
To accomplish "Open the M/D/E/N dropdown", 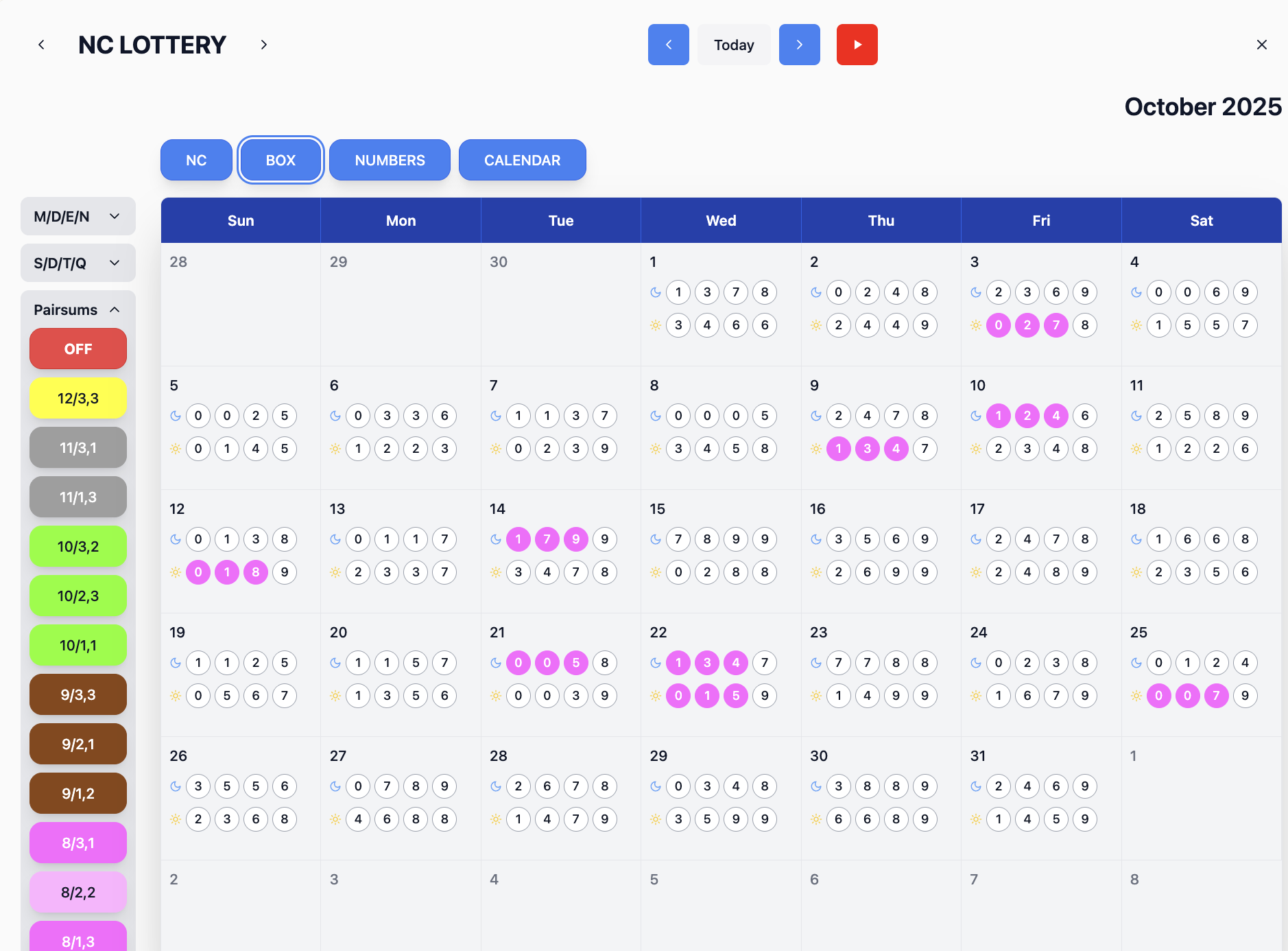I will pos(77,217).
